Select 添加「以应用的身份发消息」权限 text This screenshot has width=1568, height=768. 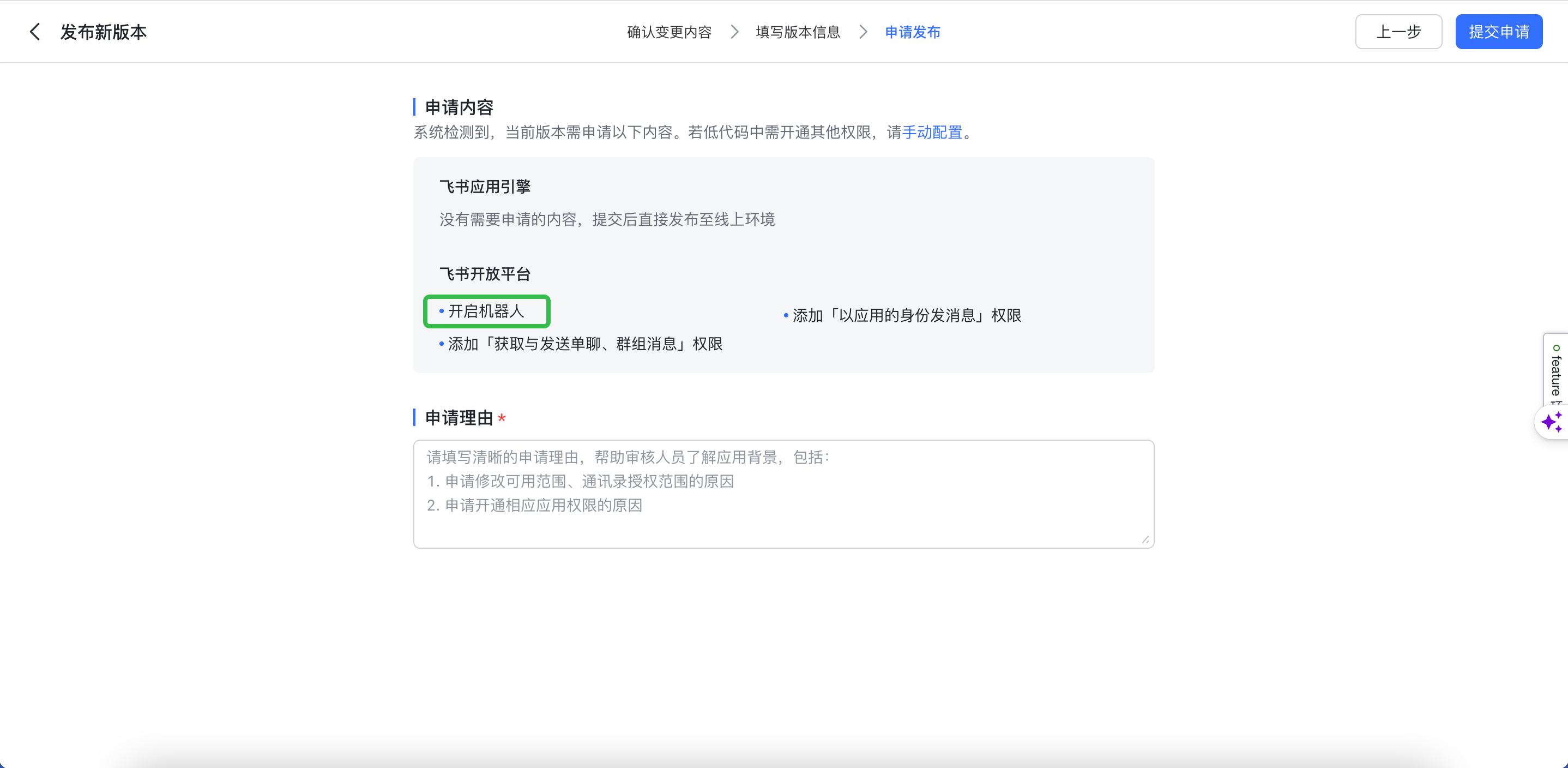pyautogui.click(x=906, y=315)
